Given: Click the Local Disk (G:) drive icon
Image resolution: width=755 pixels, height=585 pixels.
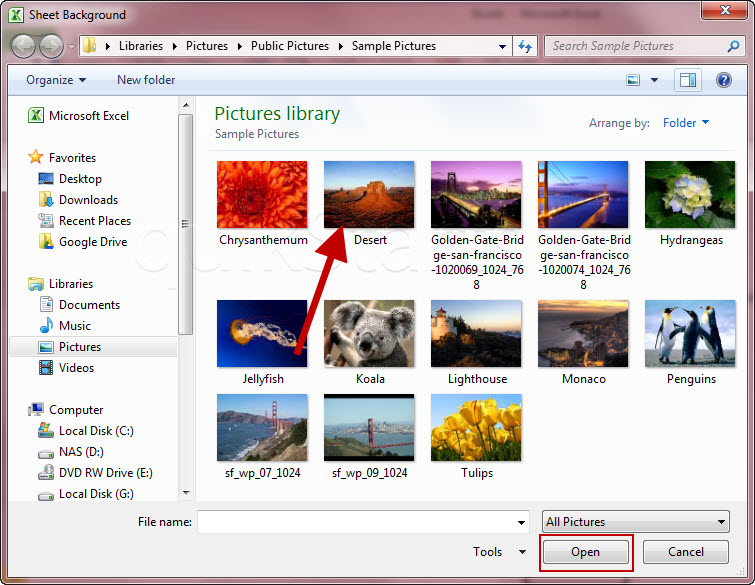Looking at the screenshot, I should click(x=46, y=495).
